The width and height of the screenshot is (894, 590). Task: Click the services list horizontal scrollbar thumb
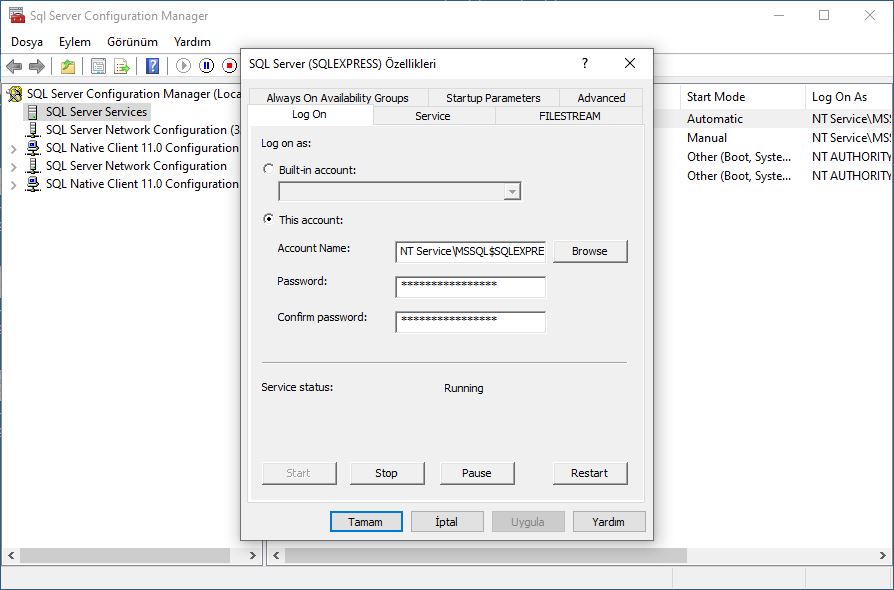click(x=486, y=555)
